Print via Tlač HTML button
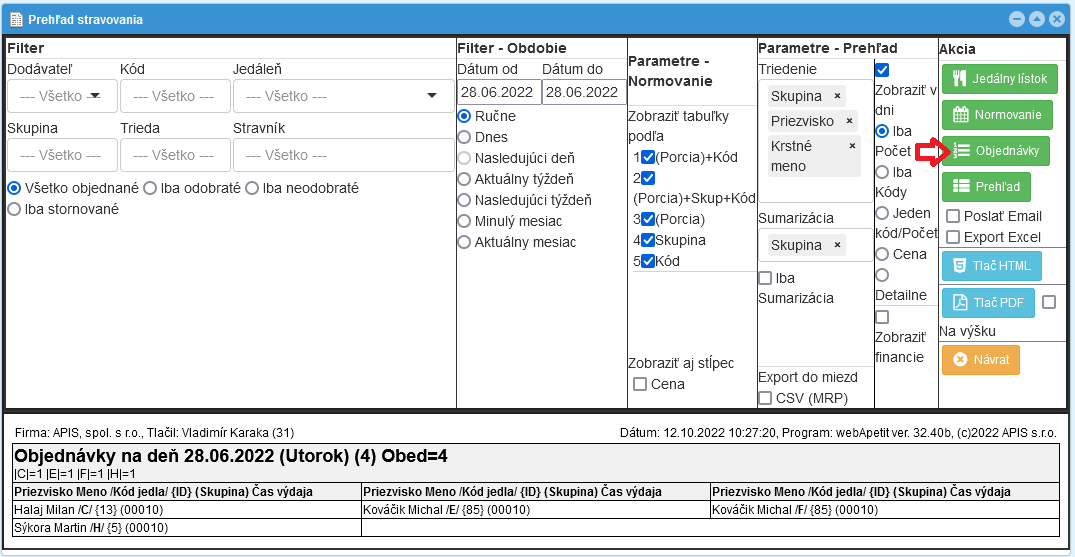 tap(992, 266)
